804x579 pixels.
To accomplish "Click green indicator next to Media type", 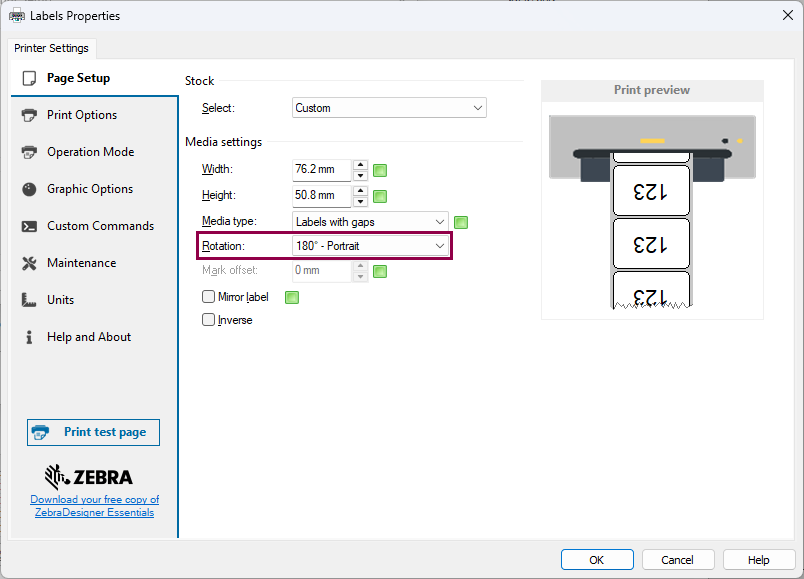I will click(461, 222).
